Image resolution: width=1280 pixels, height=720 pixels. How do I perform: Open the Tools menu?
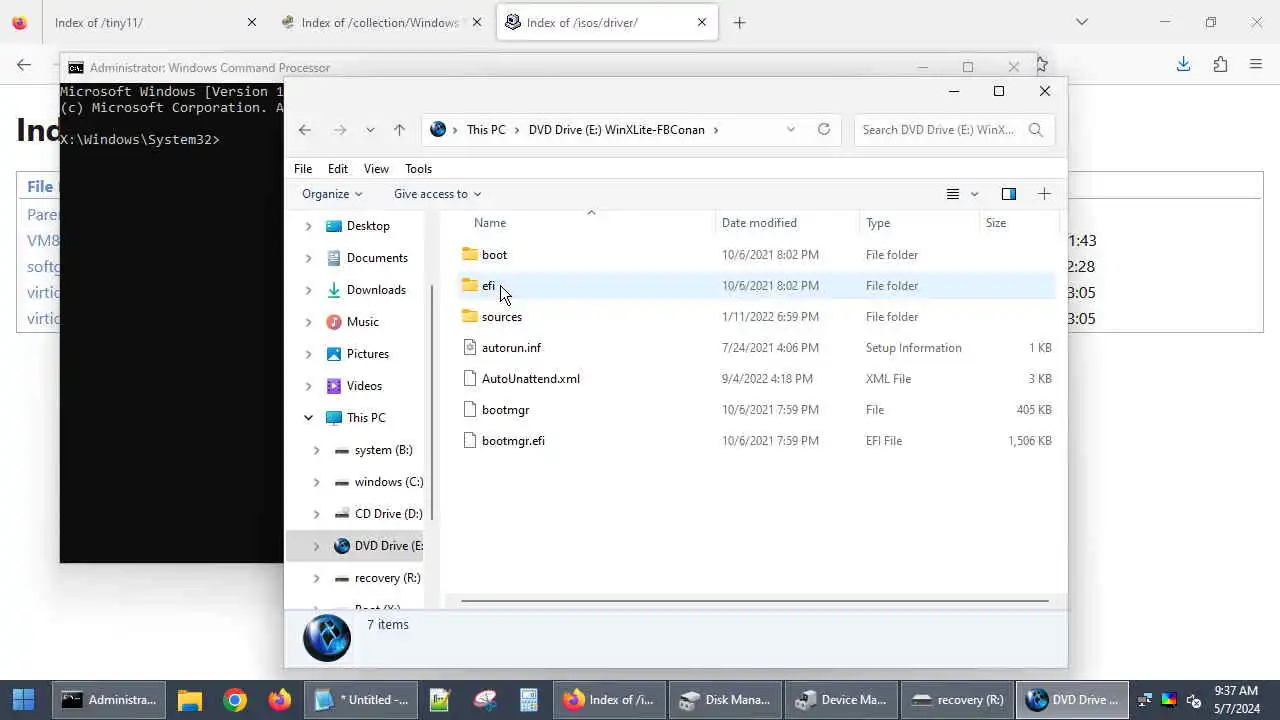(x=418, y=168)
